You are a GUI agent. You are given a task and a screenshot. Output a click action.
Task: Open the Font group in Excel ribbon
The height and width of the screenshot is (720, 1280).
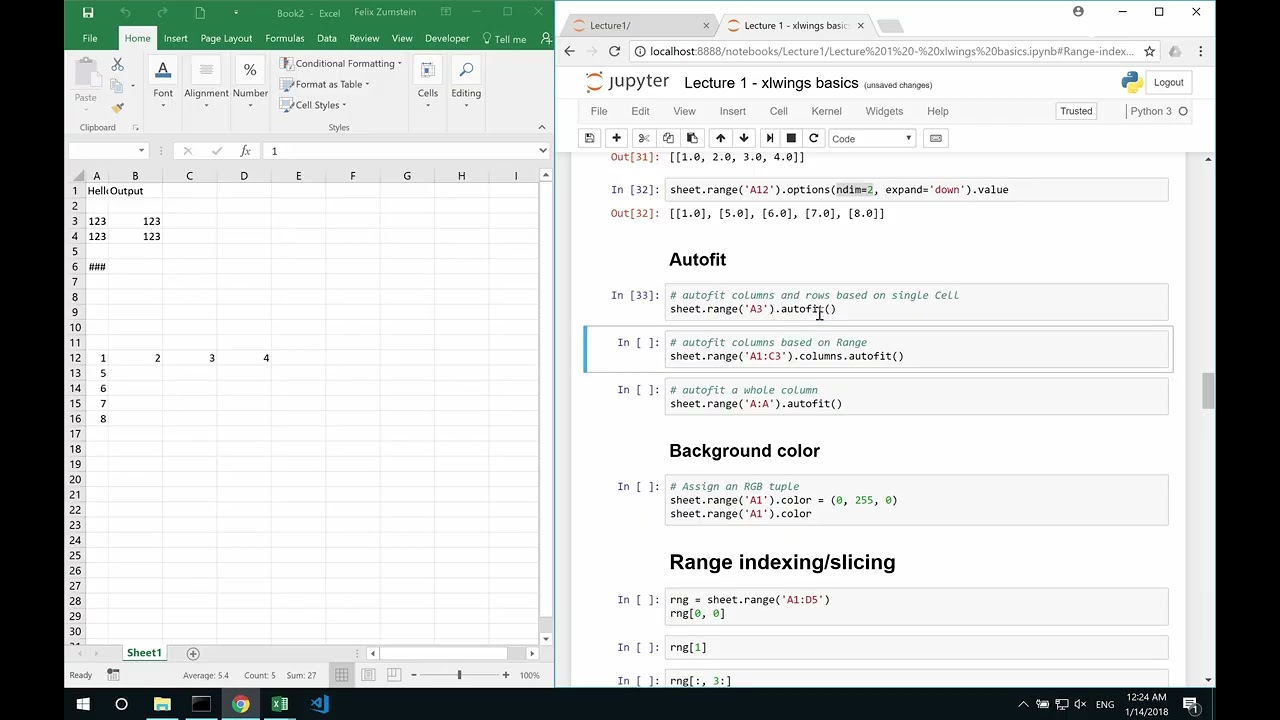click(163, 83)
